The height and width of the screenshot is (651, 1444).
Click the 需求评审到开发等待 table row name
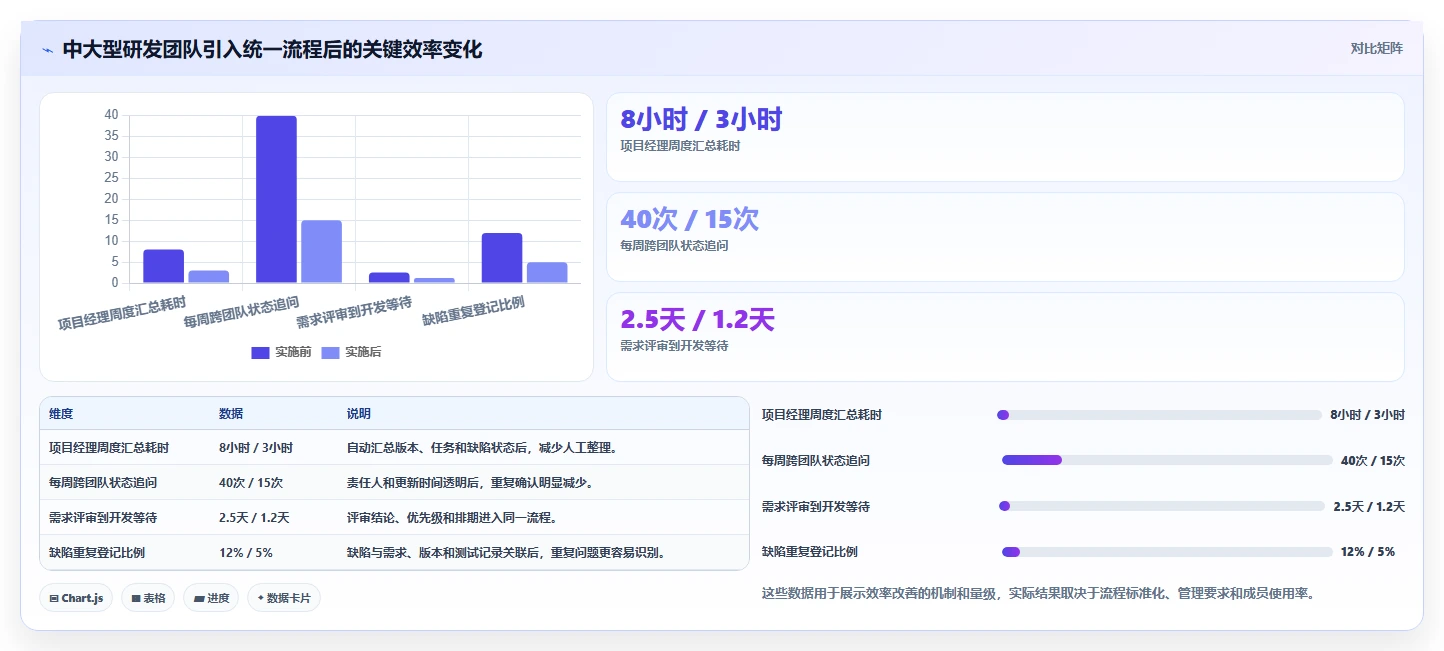pyautogui.click(x=103, y=518)
